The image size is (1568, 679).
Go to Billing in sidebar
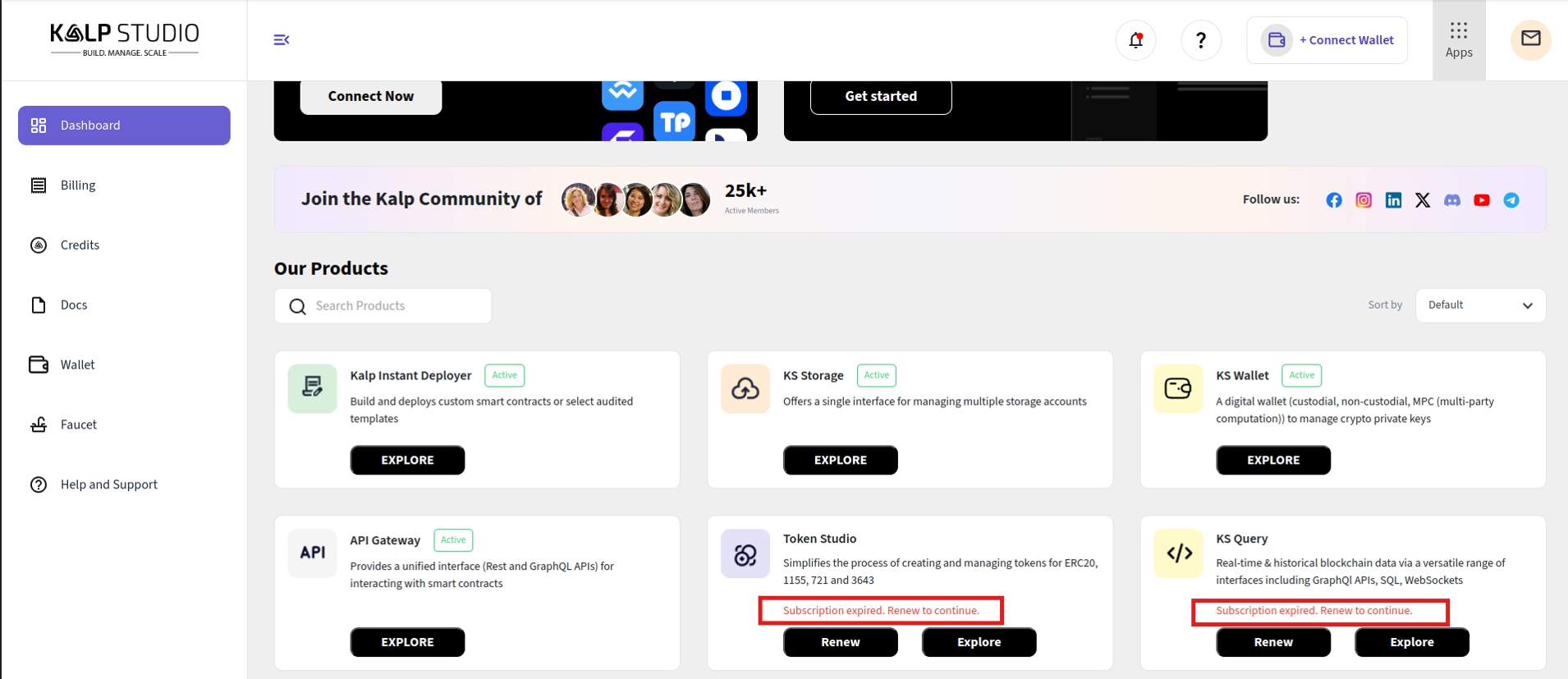tap(78, 186)
